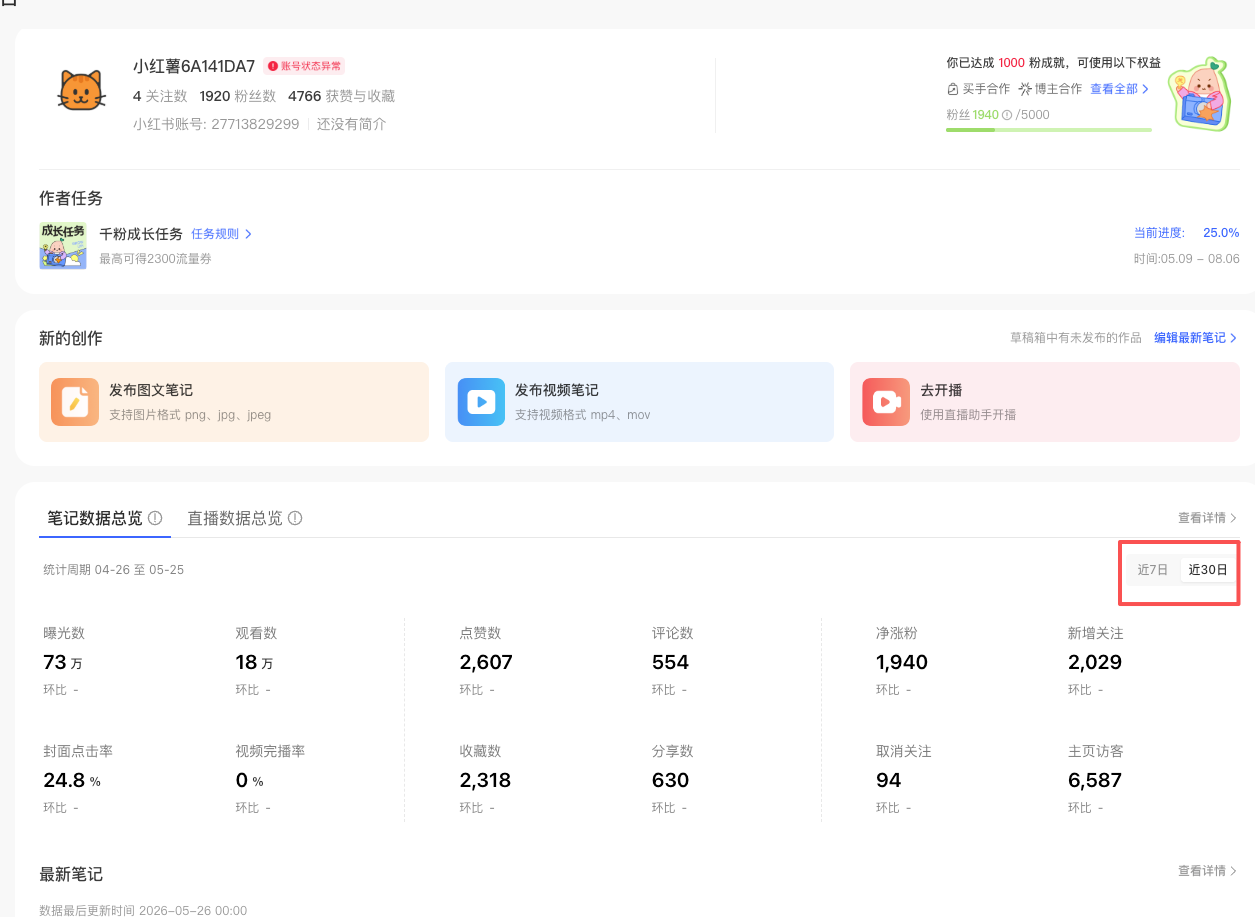
Task: Expand 查看详情 in the data overview header
Action: [1208, 518]
